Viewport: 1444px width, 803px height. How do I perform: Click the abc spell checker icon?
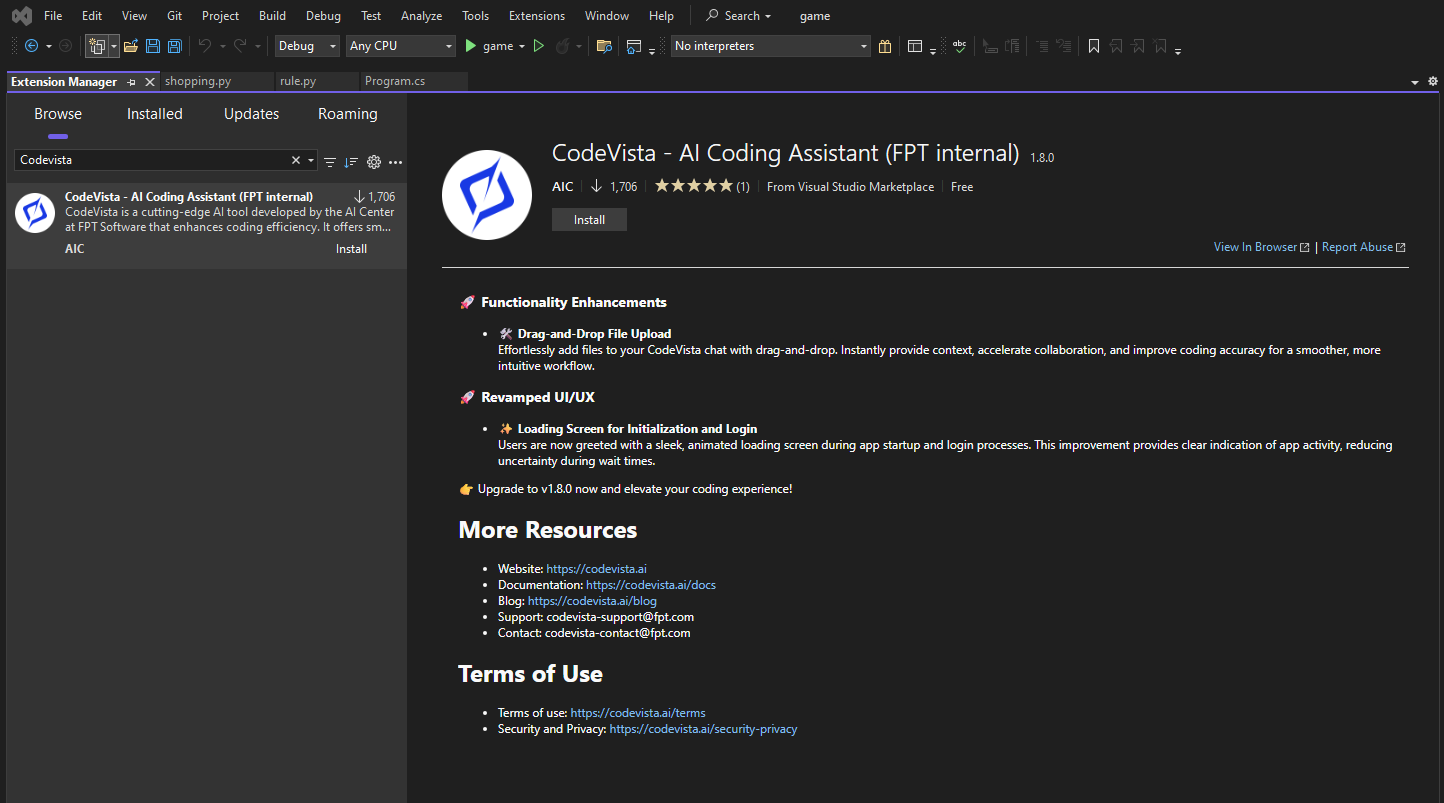pyautogui.click(x=960, y=46)
